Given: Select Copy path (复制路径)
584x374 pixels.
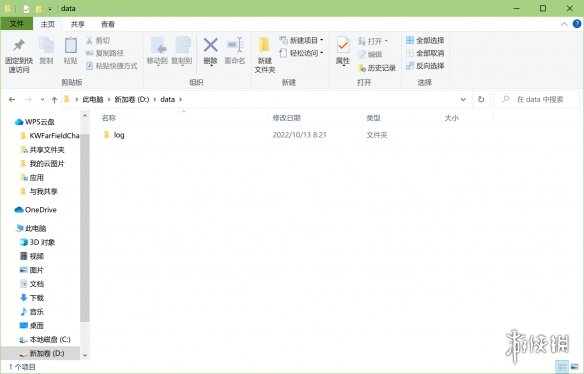Looking at the screenshot, I should (105, 53).
